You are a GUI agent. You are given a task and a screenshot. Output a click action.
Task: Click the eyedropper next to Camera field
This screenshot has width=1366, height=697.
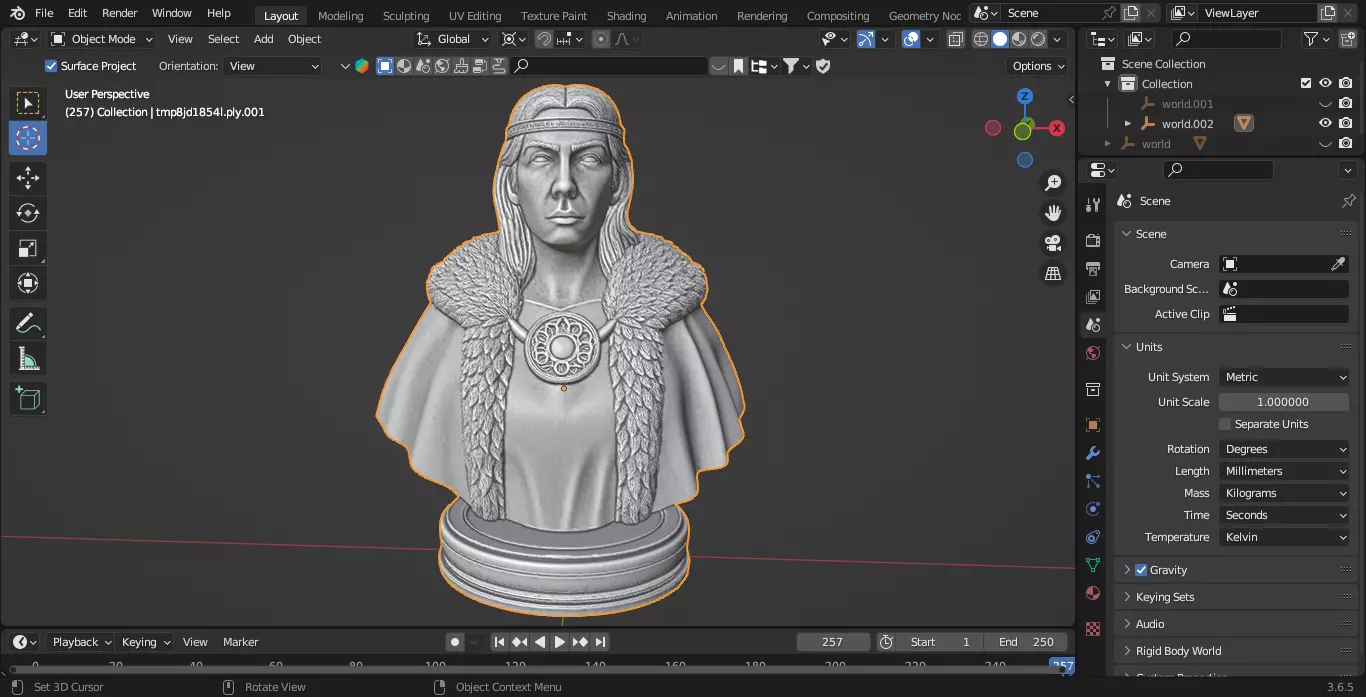point(1338,264)
